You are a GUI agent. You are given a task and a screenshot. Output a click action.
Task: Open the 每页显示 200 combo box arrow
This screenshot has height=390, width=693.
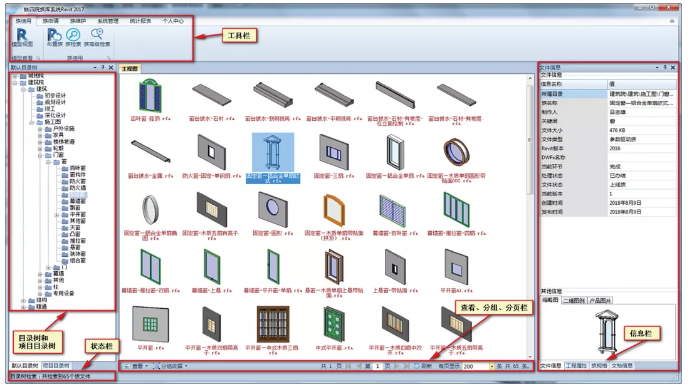[491, 366]
